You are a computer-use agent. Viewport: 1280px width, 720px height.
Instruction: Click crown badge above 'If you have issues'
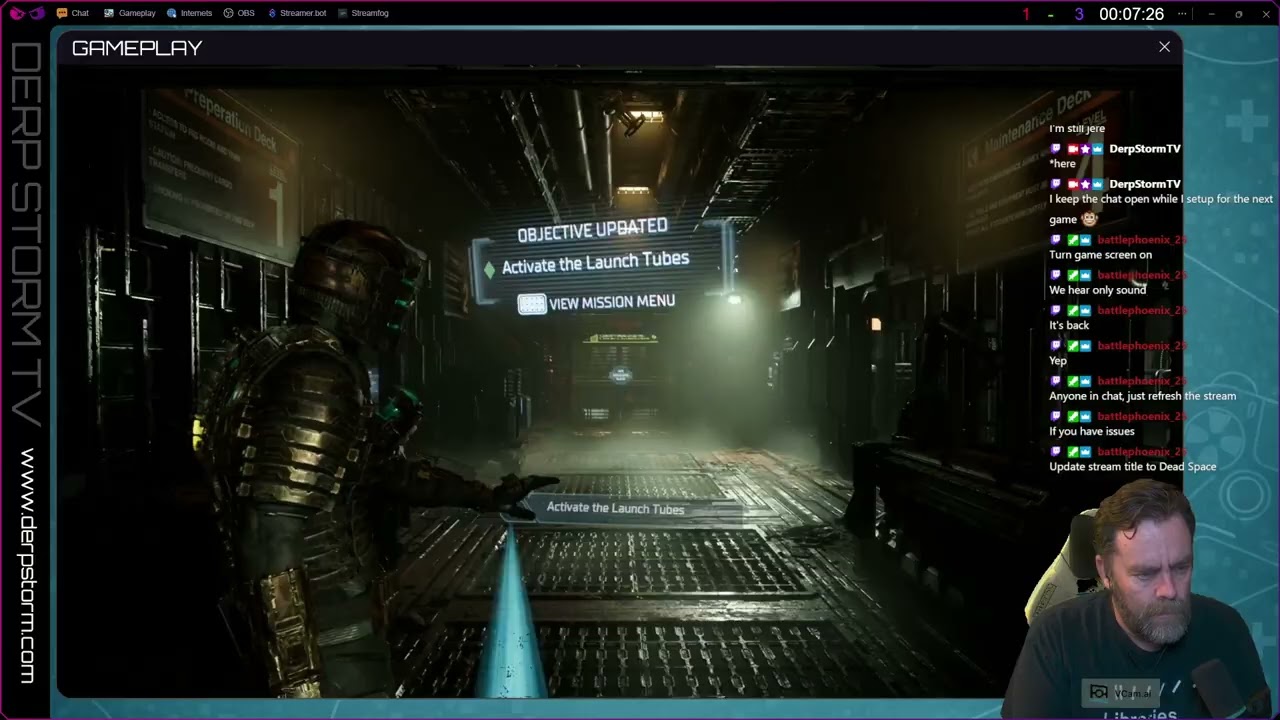[1085, 416]
